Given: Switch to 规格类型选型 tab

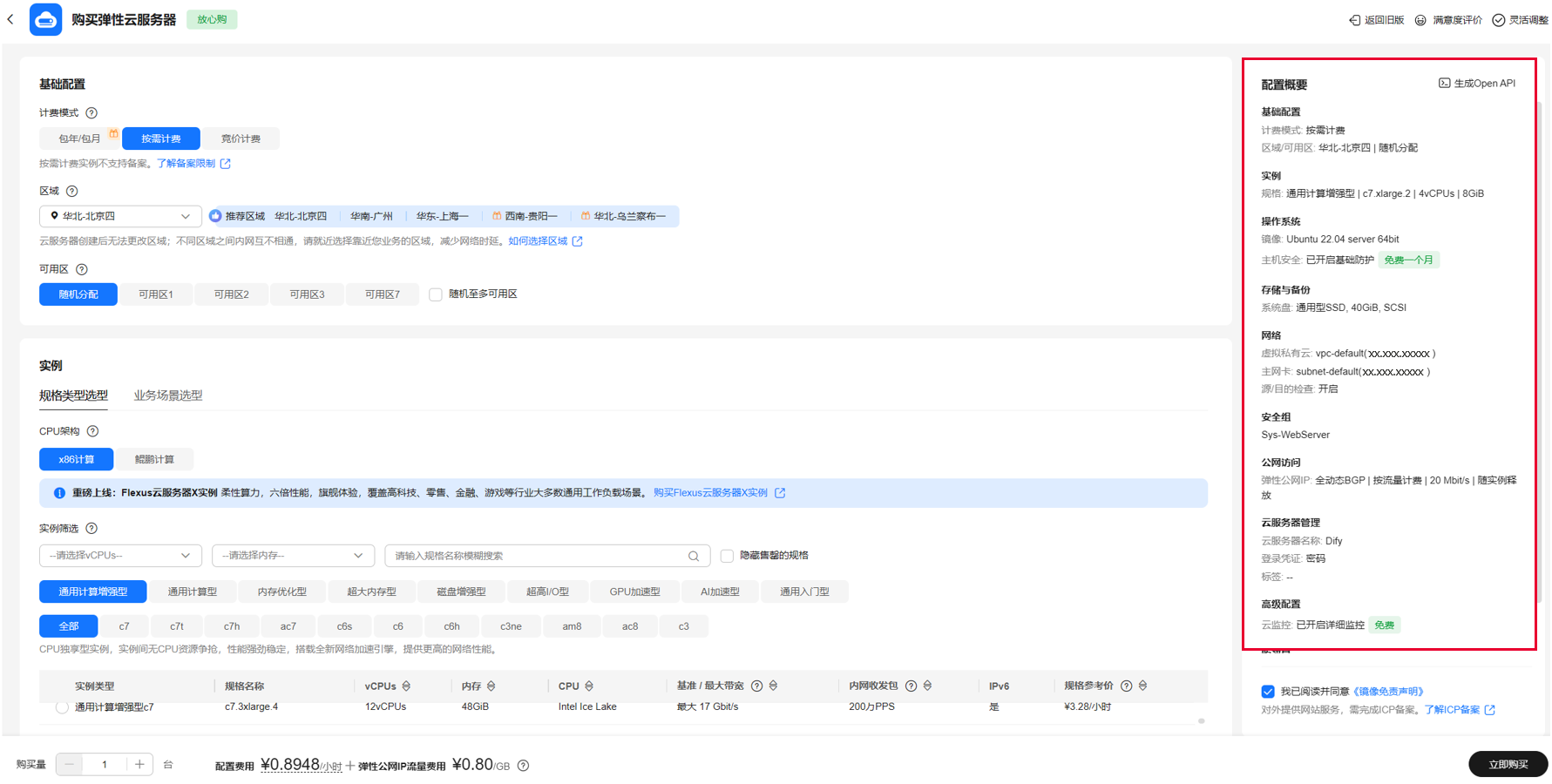Looking at the screenshot, I should [73, 395].
